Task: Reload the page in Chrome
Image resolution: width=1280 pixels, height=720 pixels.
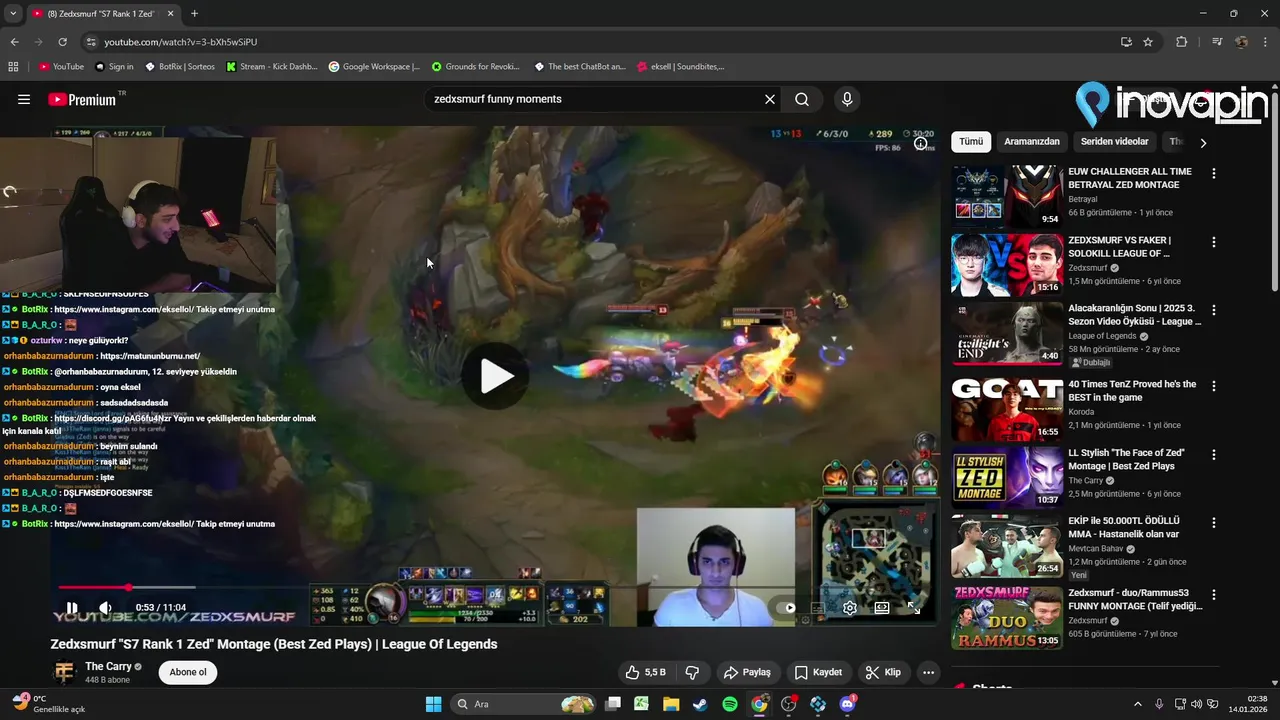Action: point(62,42)
